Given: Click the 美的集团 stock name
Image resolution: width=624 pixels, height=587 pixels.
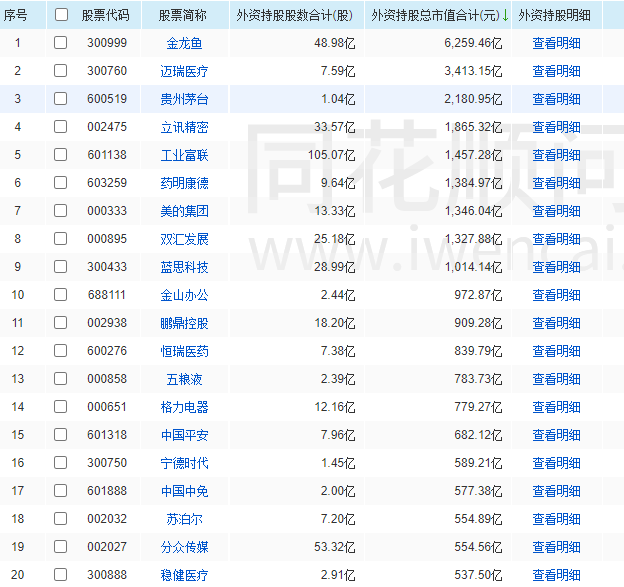Looking at the screenshot, I should pyautogui.click(x=184, y=211).
